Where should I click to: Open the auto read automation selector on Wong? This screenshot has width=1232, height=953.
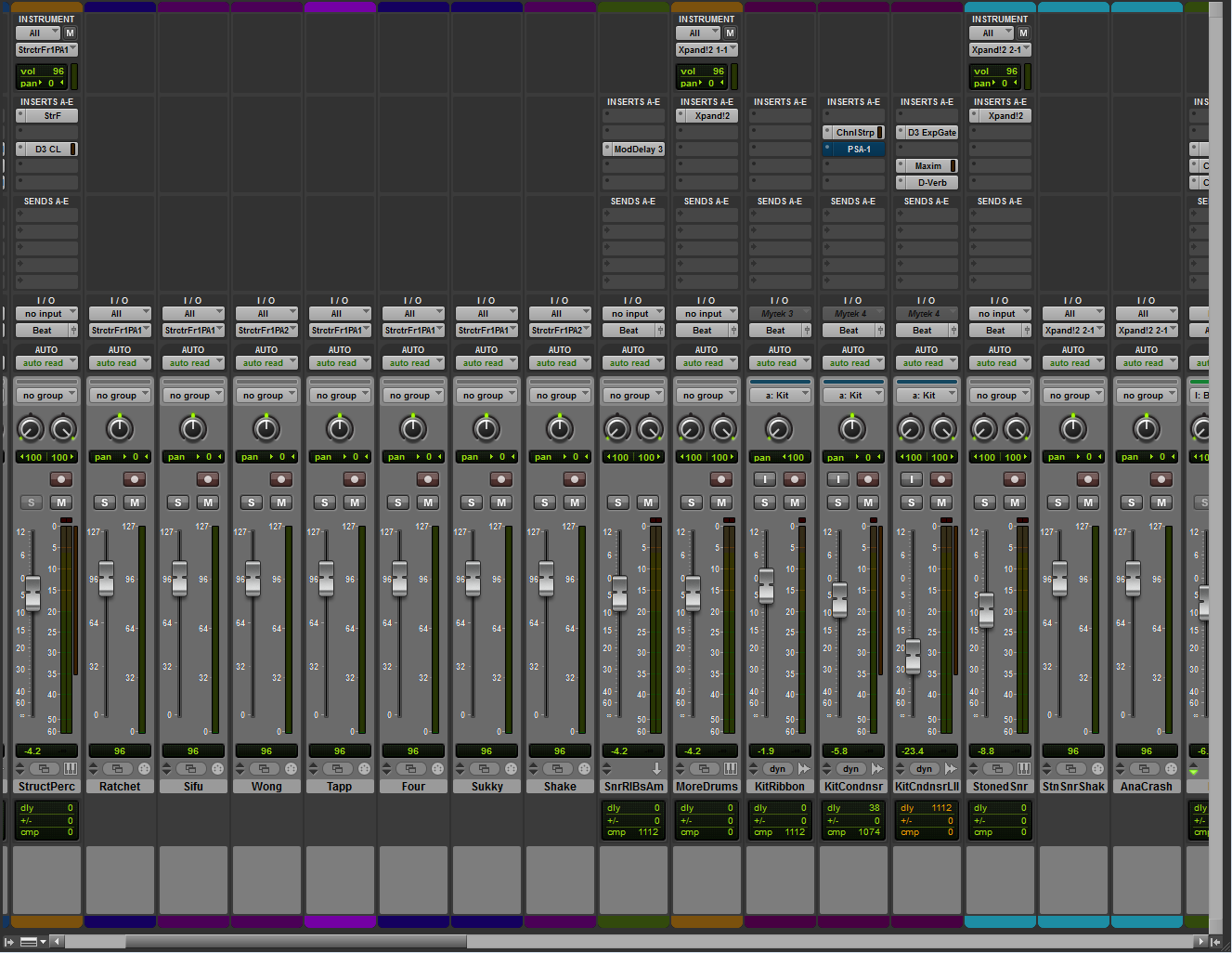pos(266,362)
